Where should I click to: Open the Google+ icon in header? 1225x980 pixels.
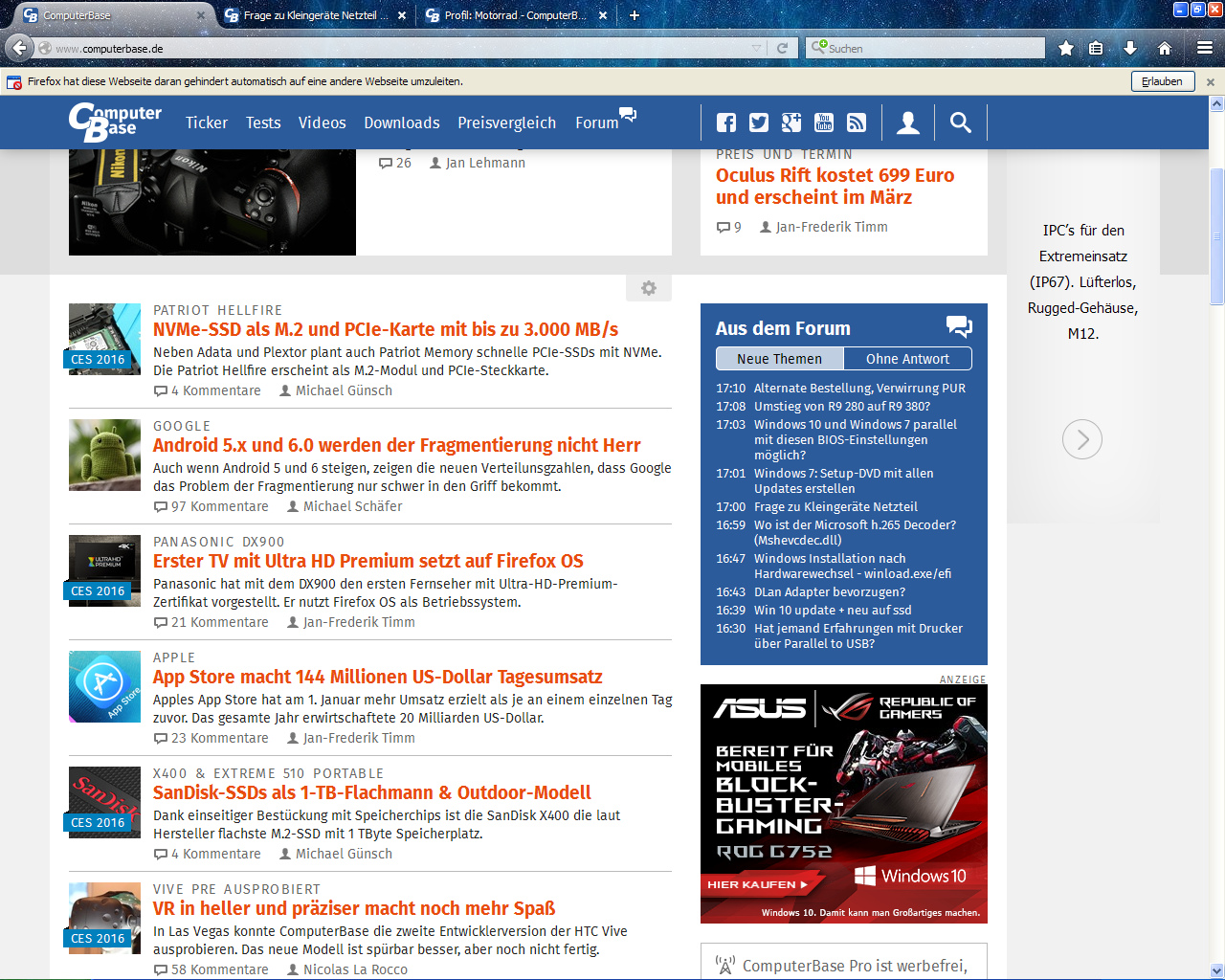(x=791, y=122)
